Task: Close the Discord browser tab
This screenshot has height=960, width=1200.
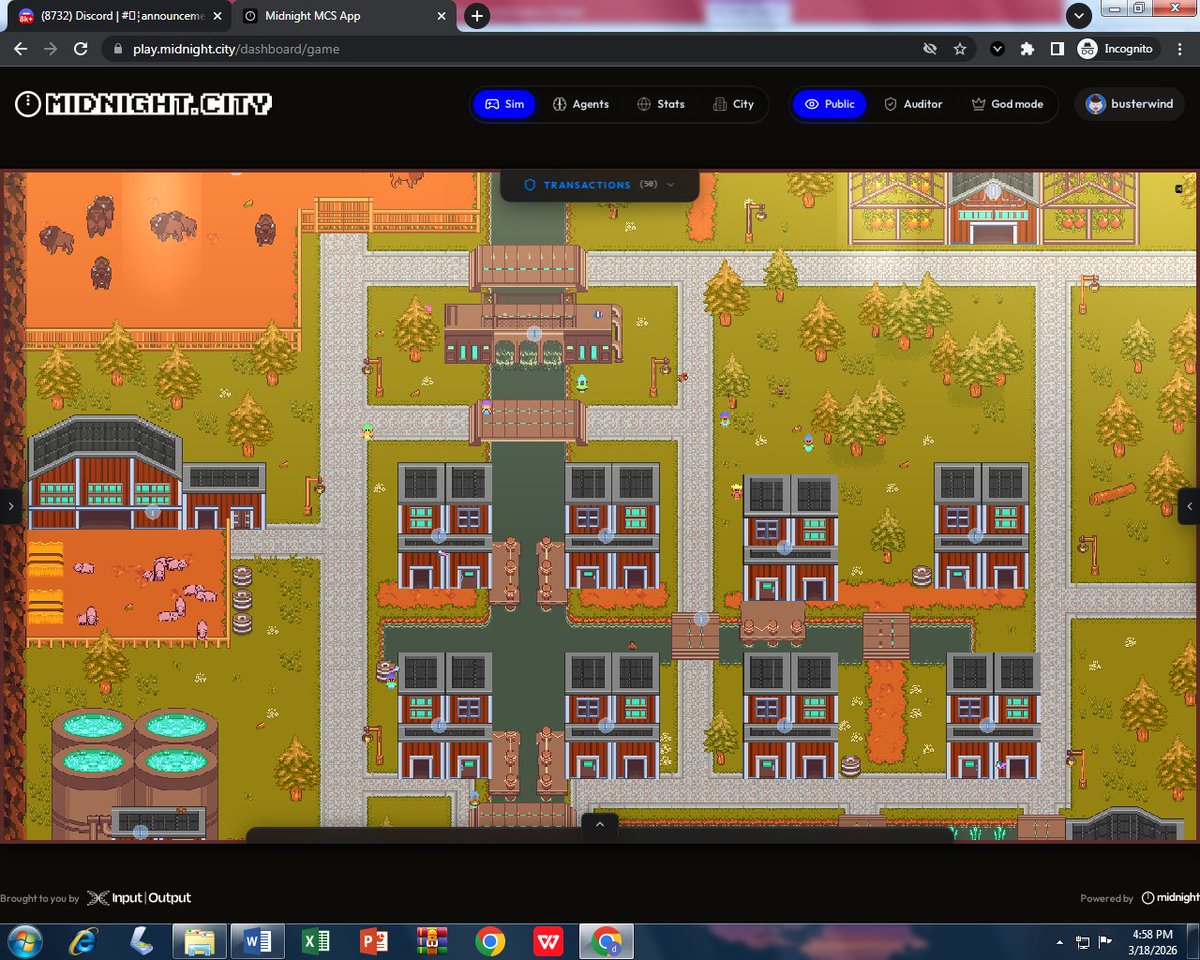Action: (x=217, y=16)
